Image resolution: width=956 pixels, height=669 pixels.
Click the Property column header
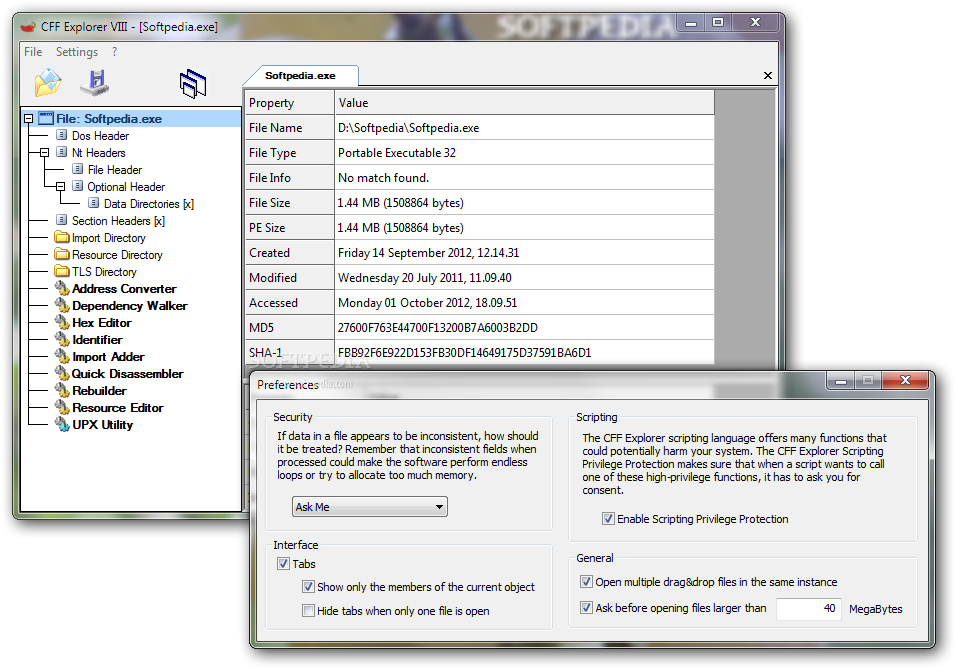coord(290,102)
